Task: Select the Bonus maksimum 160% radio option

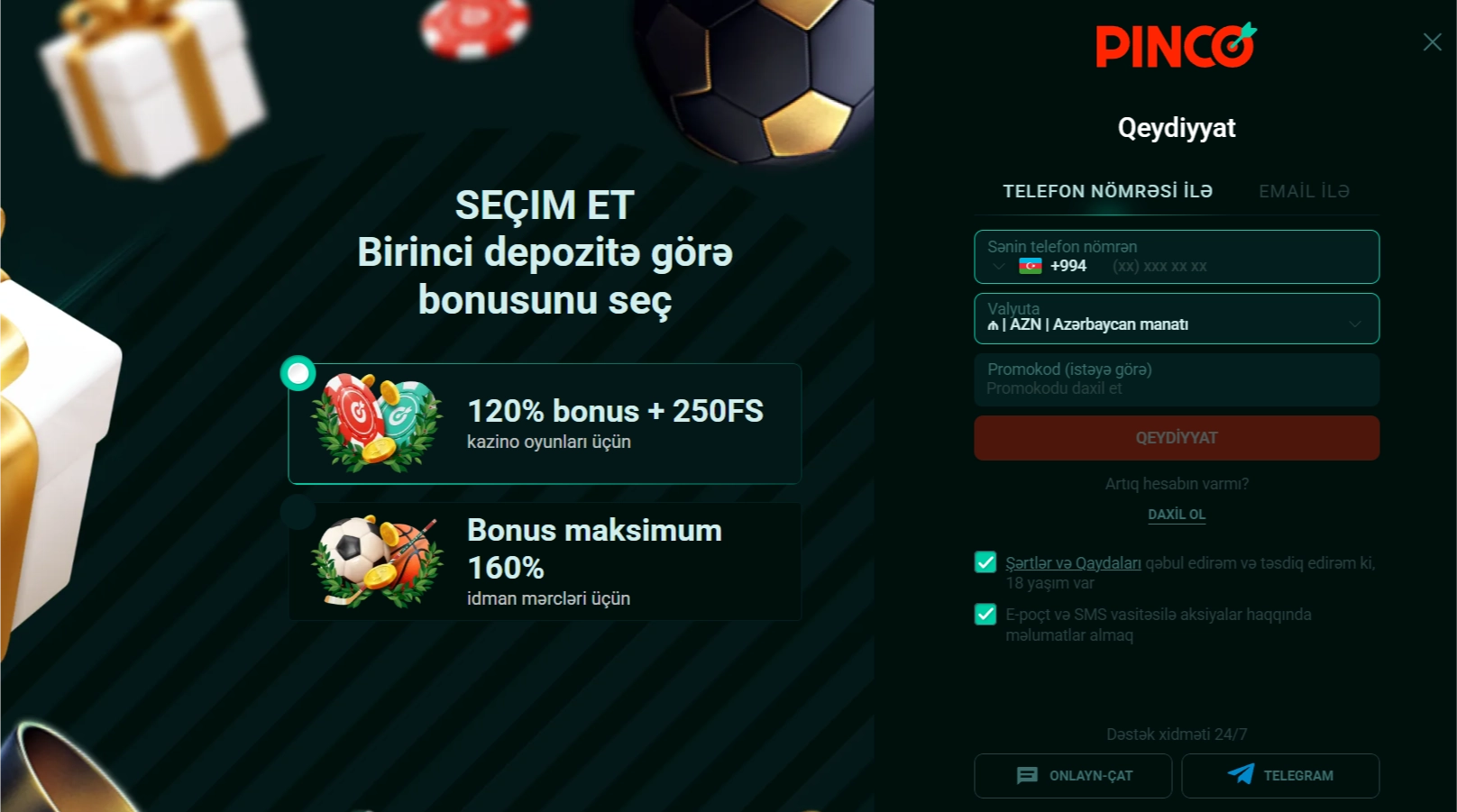Action: coord(298,512)
